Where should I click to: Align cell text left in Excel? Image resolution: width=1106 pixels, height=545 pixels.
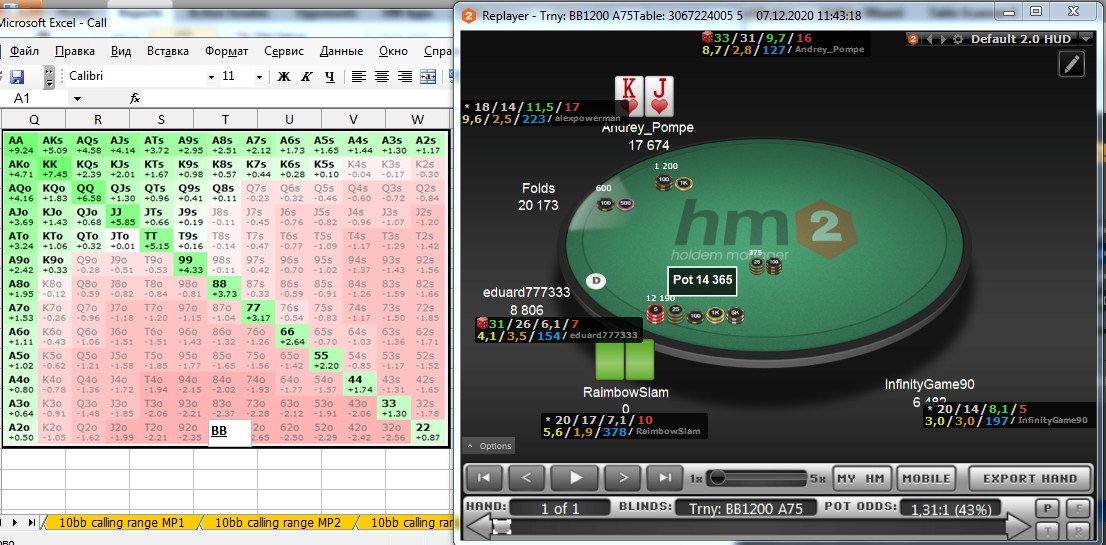tap(359, 77)
